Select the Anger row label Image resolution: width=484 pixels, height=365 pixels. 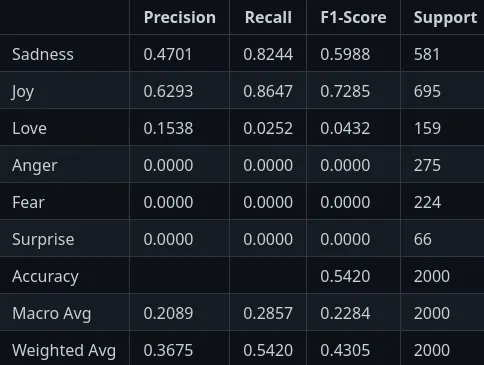[35, 166]
